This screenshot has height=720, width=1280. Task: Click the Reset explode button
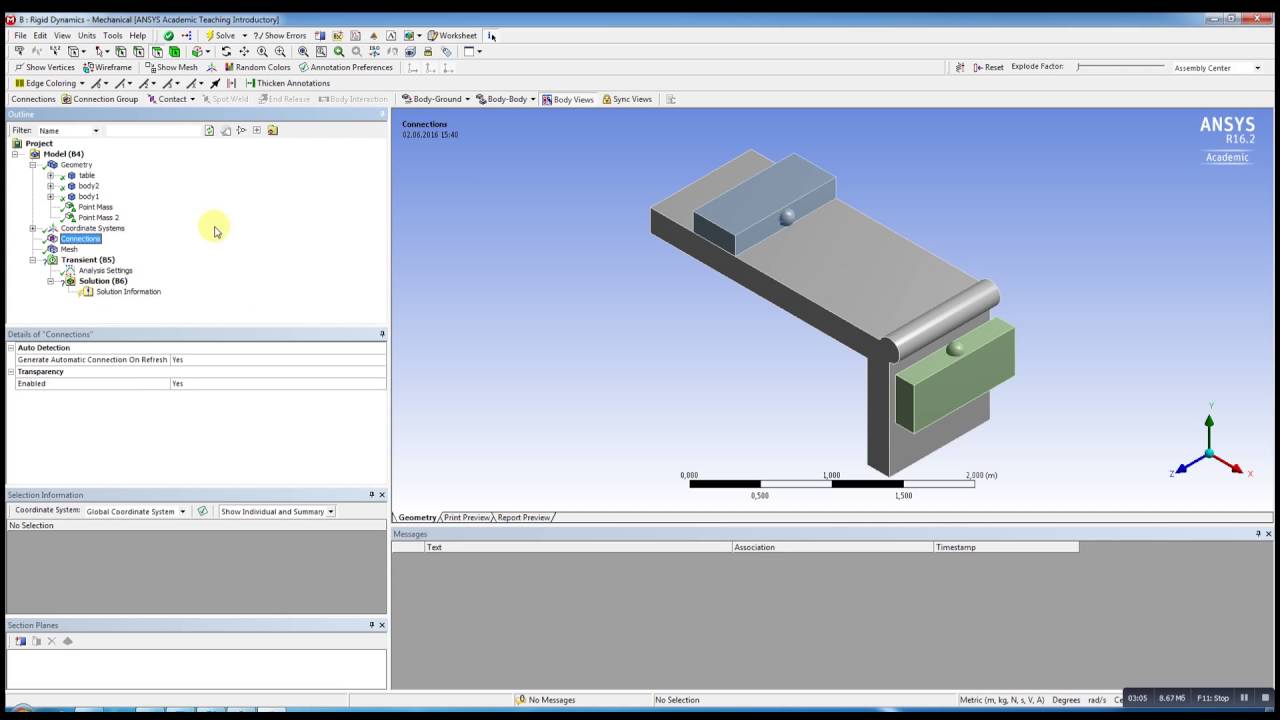(x=988, y=68)
